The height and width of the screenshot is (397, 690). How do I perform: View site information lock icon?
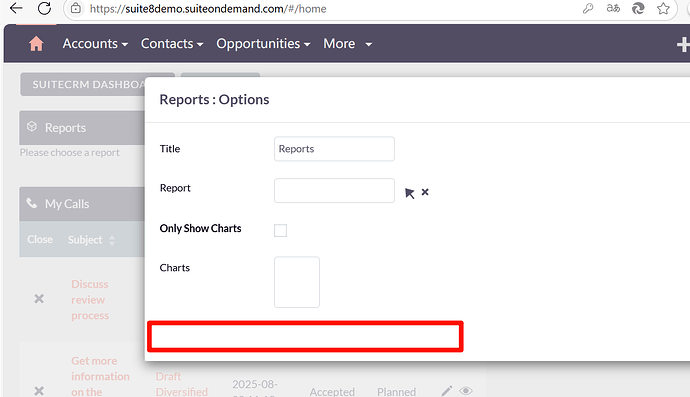coord(76,8)
